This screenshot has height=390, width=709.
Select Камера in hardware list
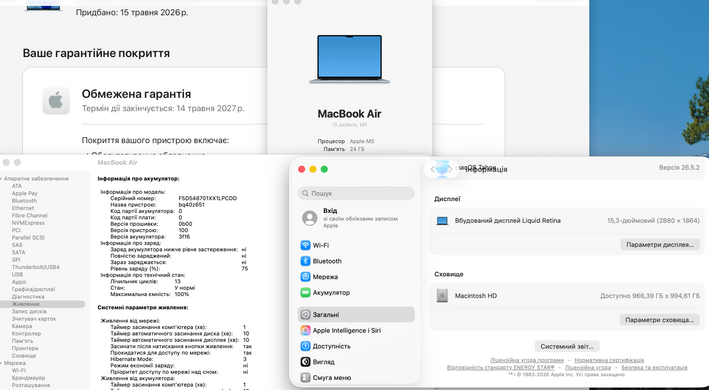22,326
